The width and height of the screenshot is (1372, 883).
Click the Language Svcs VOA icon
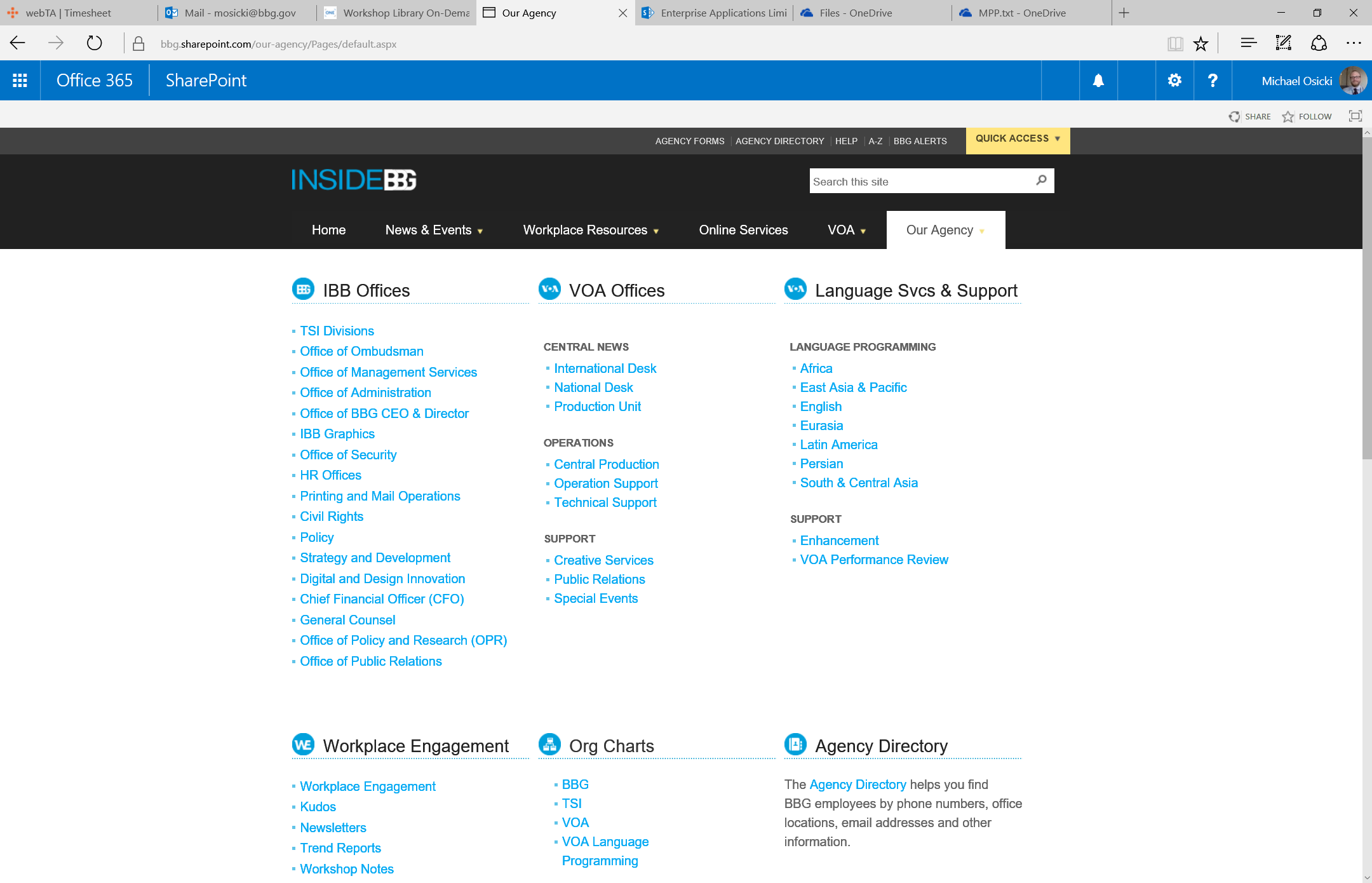tap(795, 290)
